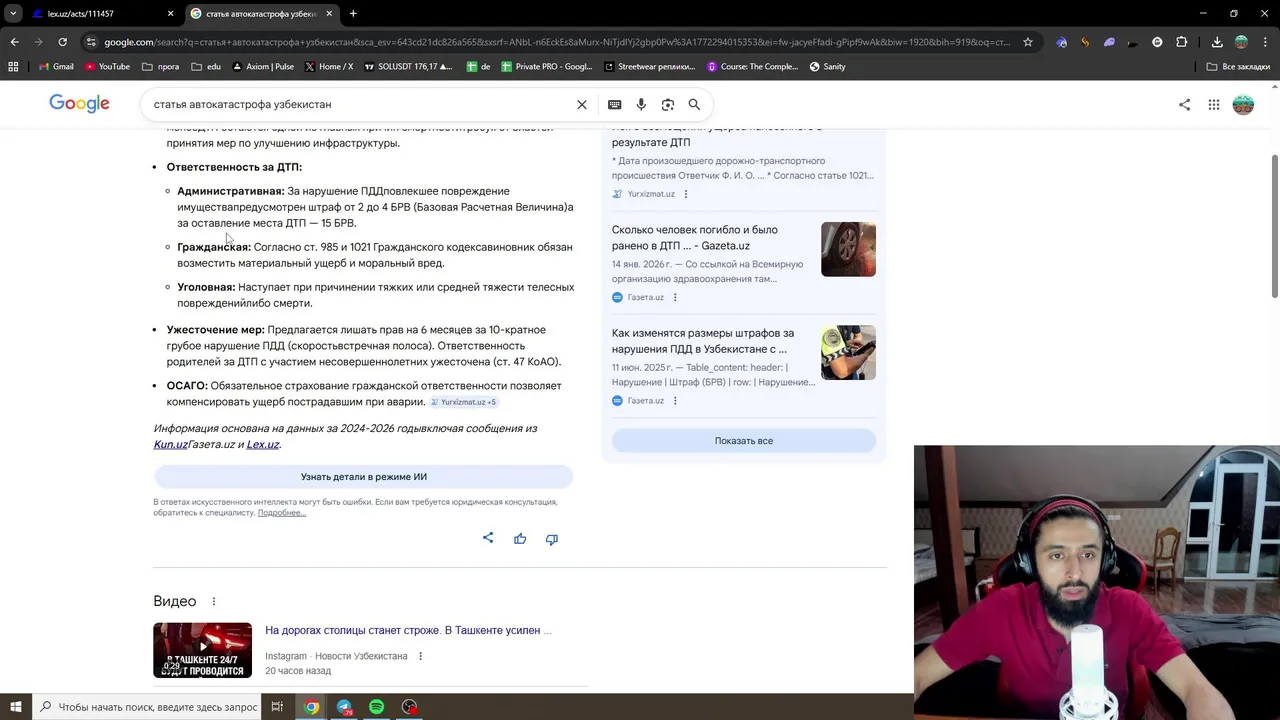
Task: Open video На дорогах столицы станет строже
Action: coord(408,630)
